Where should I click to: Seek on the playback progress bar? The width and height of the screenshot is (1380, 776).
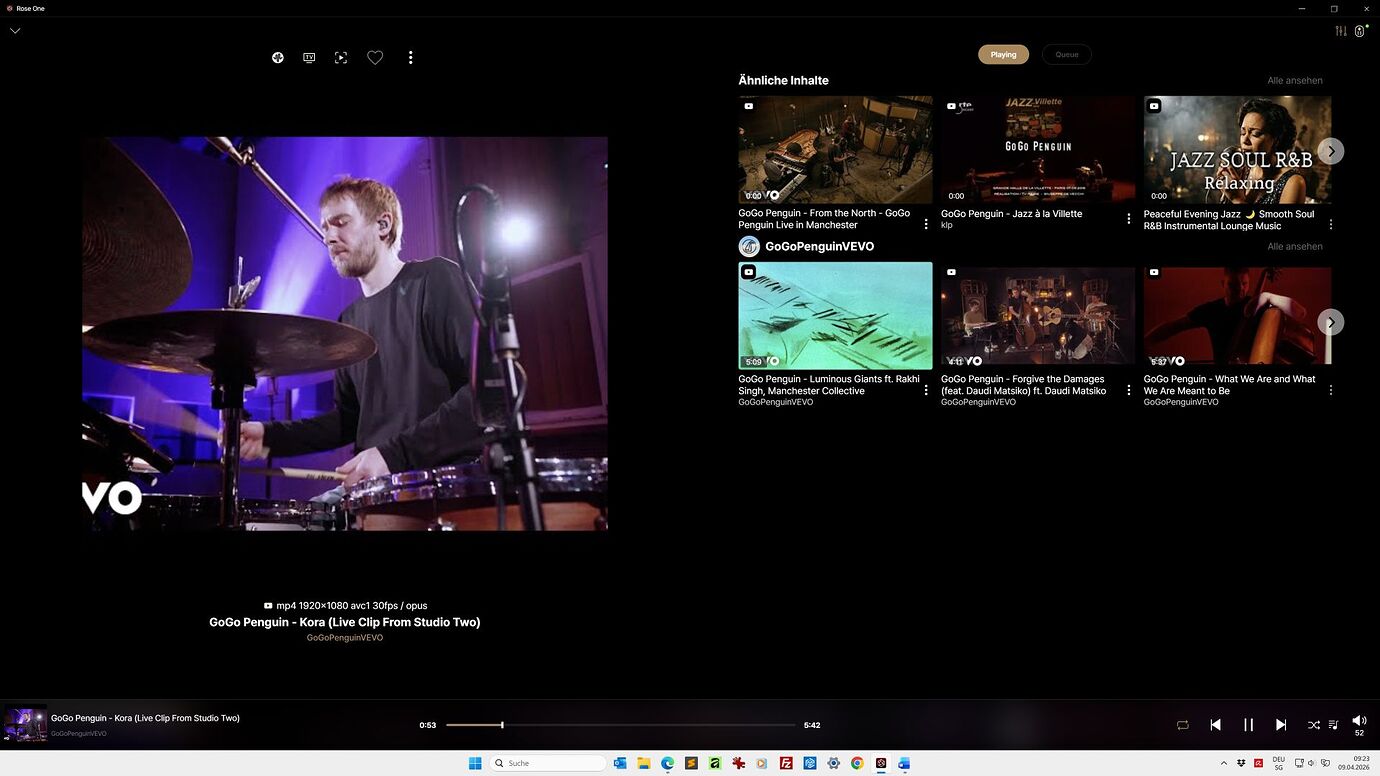coord(620,725)
